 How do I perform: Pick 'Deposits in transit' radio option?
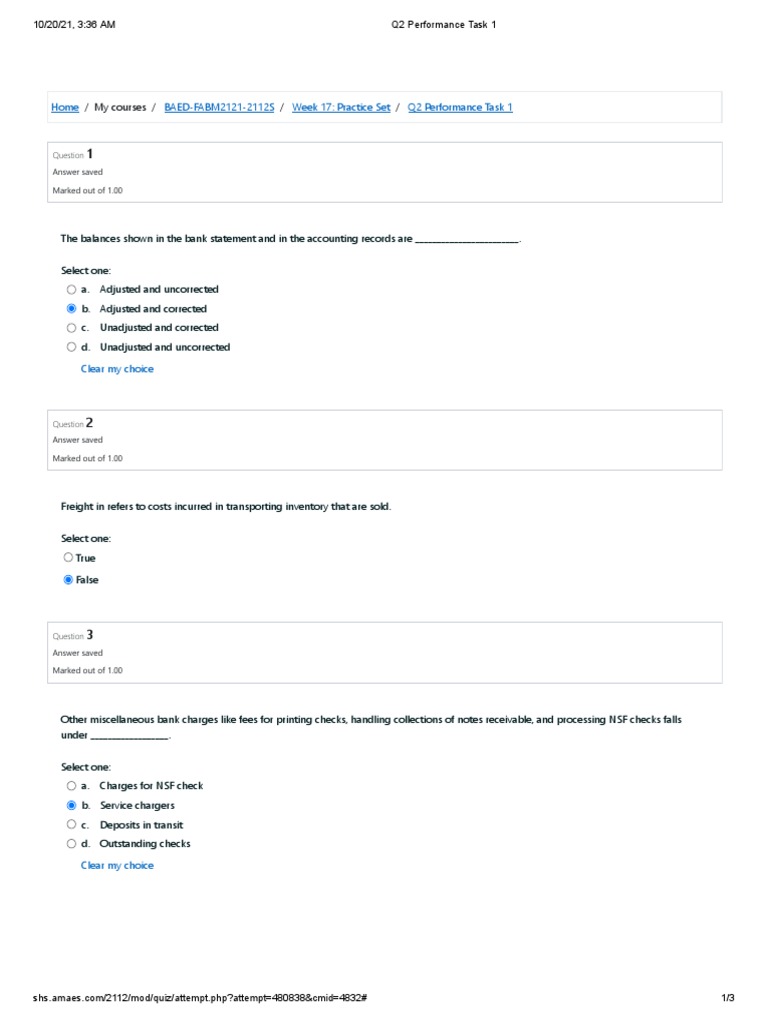(71, 825)
